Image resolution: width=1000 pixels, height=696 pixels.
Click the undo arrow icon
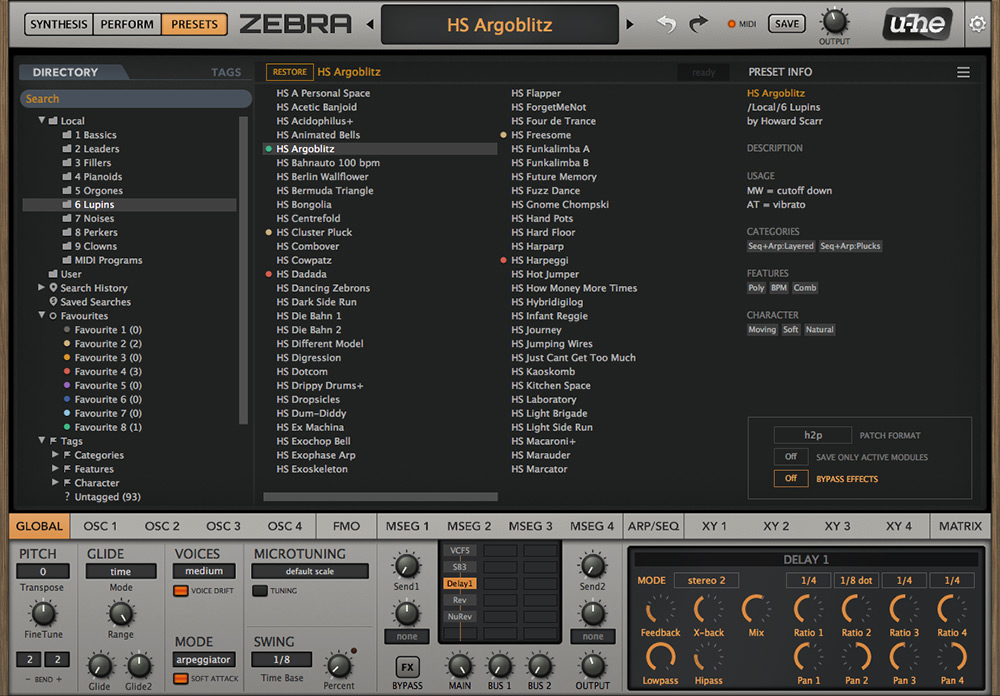666,24
